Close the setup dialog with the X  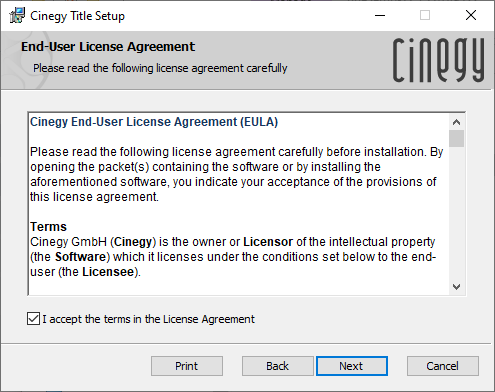(471, 15)
